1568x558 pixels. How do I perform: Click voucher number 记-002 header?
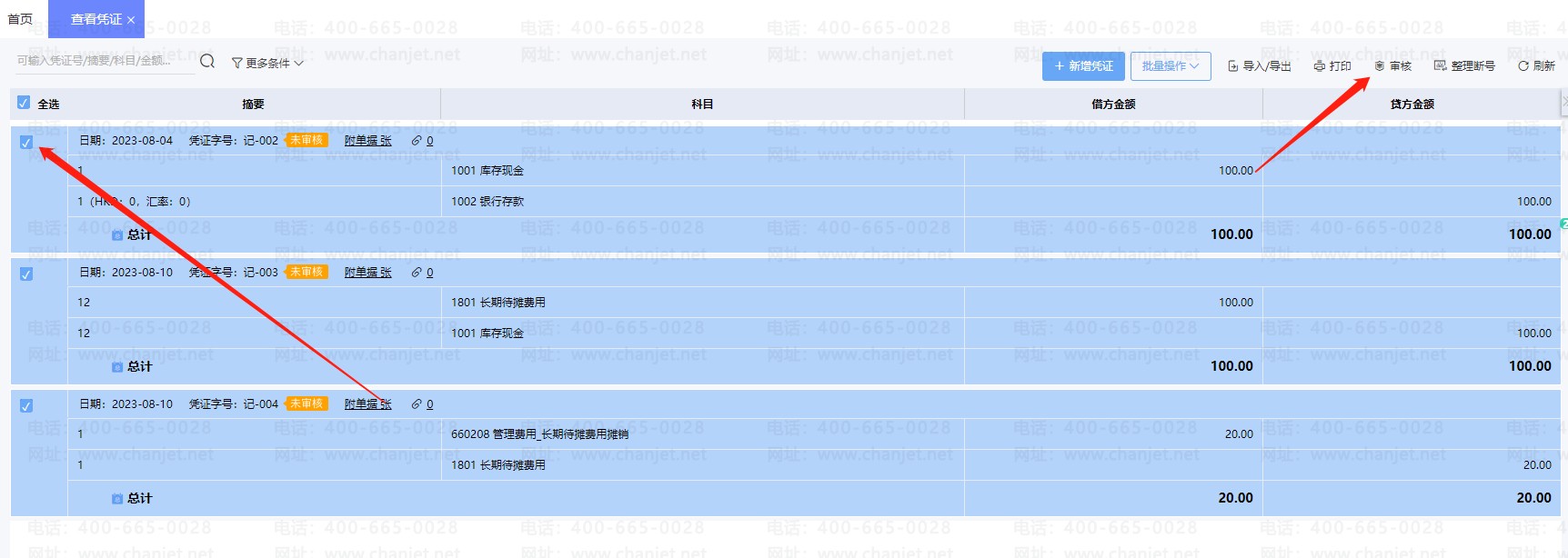tap(234, 141)
